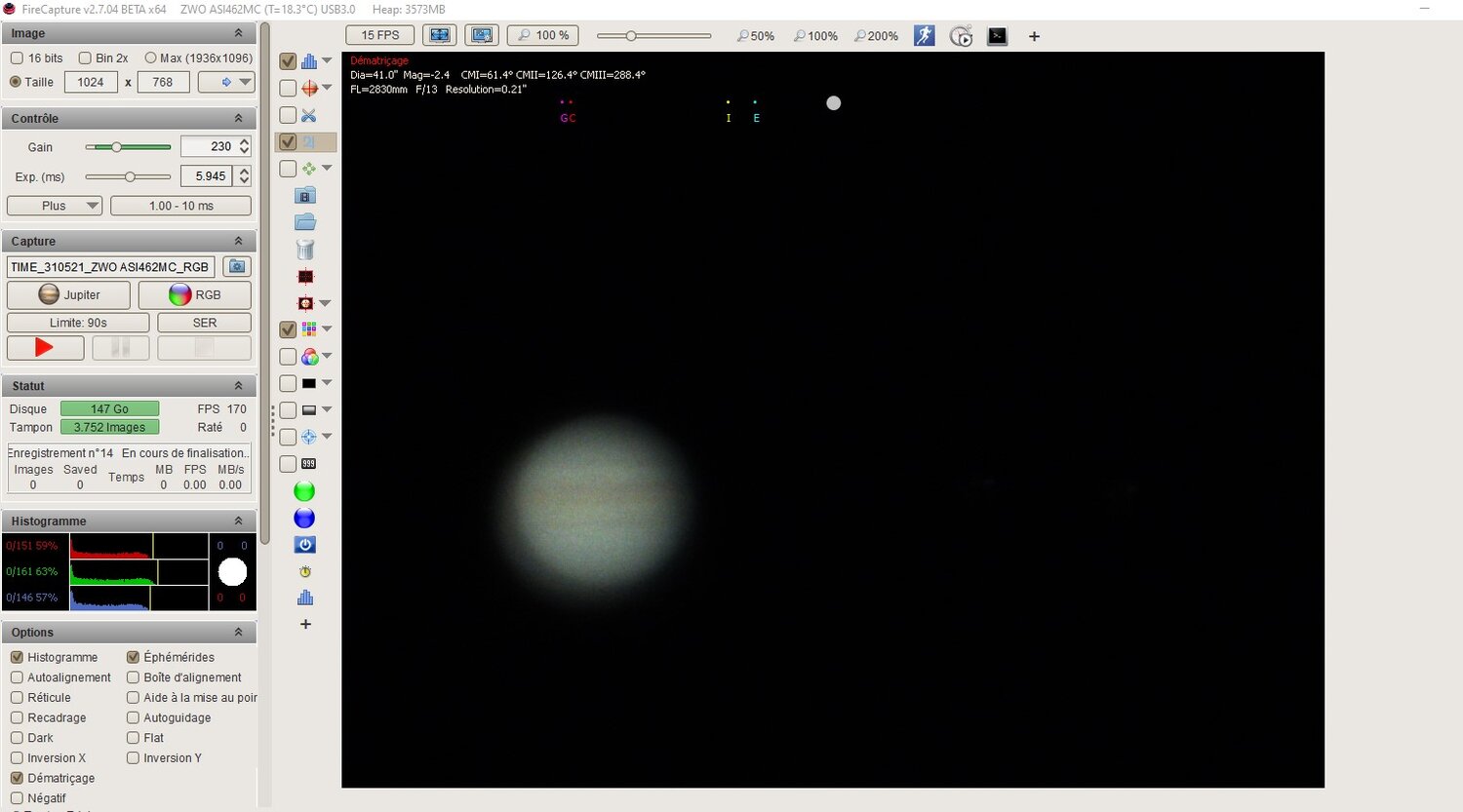
Task: Click the trash bin icon
Action: 305,250
